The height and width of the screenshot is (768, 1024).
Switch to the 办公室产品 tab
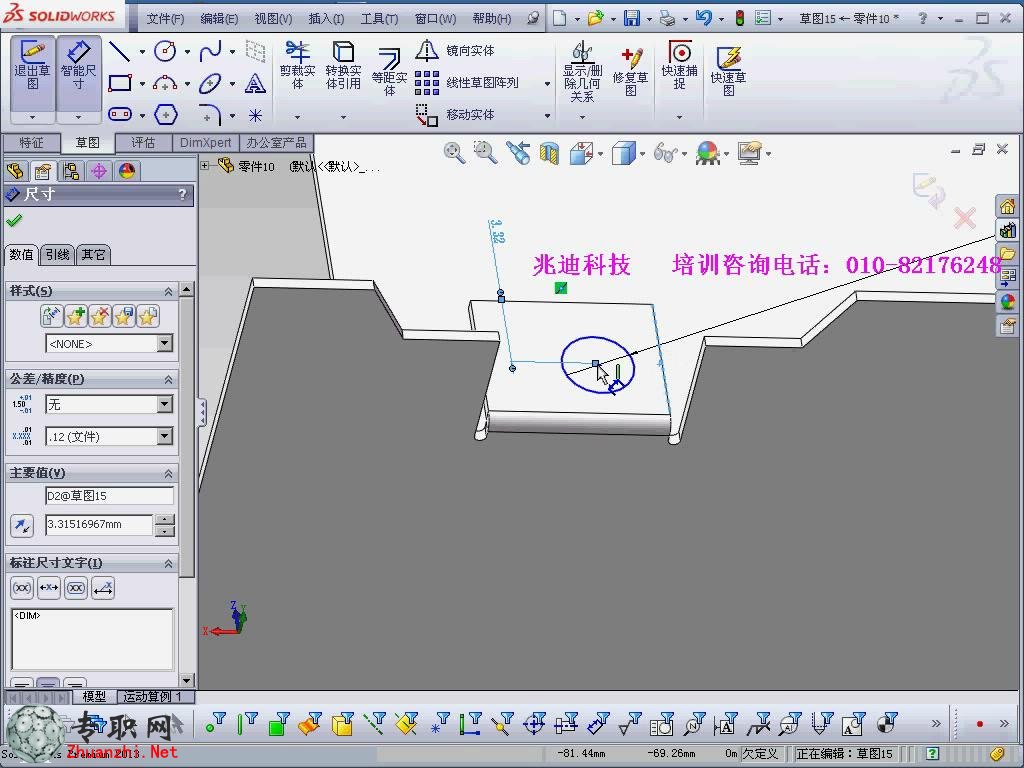[276, 142]
